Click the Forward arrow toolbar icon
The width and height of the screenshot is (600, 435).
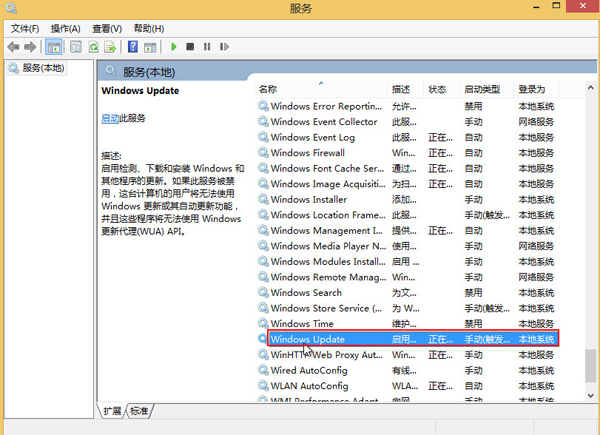[30, 47]
